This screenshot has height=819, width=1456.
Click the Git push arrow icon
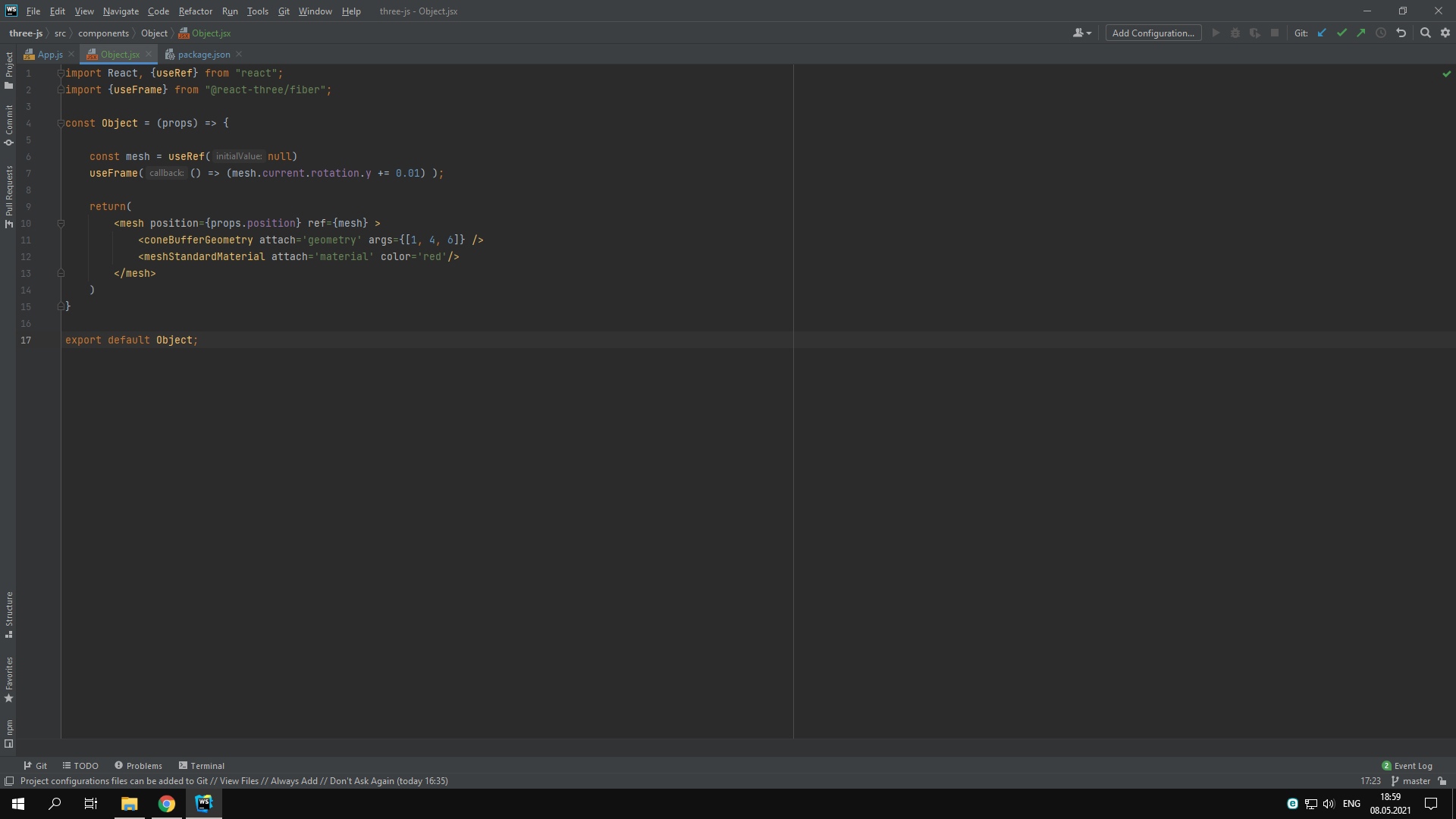1361,33
